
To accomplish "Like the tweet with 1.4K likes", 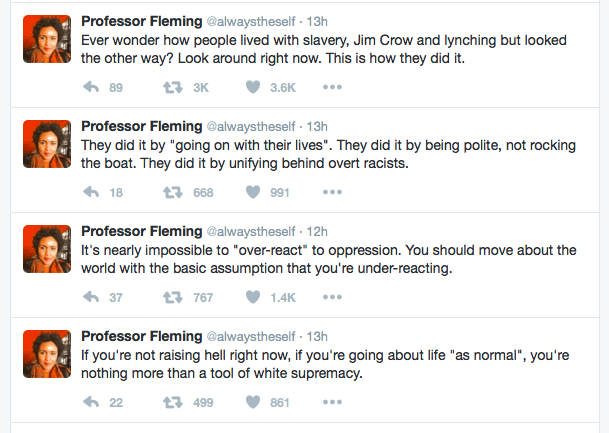I will click(x=254, y=297).
